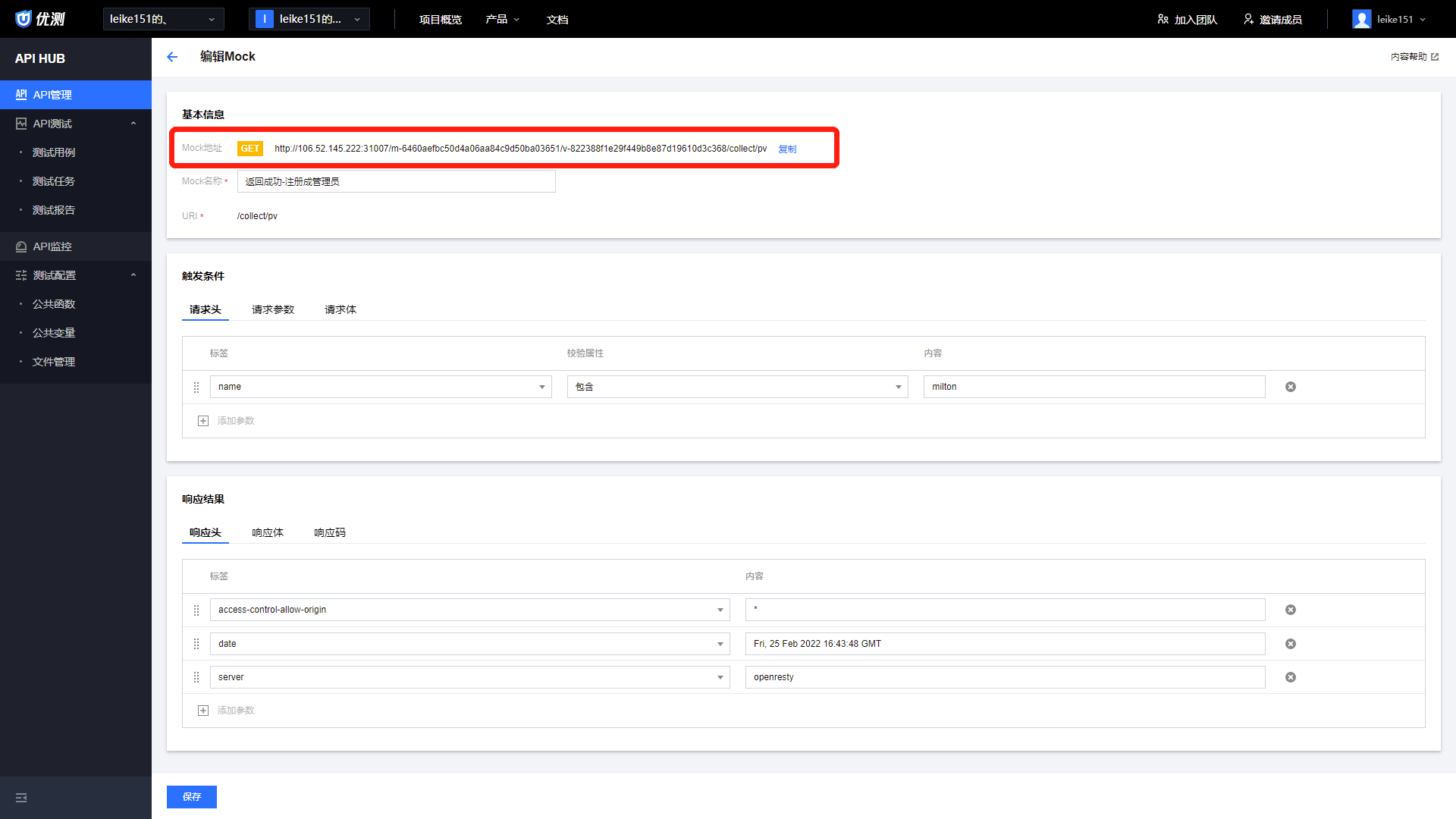The height and width of the screenshot is (819, 1456).
Task: Open 内容帮助 external link icon
Action: [1435, 57]
